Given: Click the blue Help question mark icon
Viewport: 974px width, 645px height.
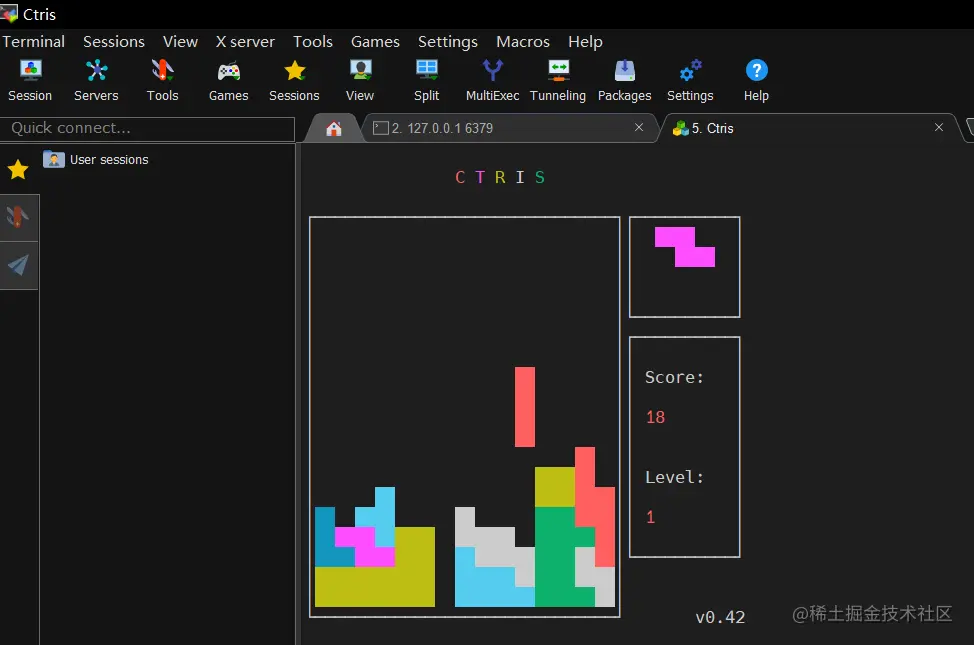Looking at the screenshot, I should [757, 70].
